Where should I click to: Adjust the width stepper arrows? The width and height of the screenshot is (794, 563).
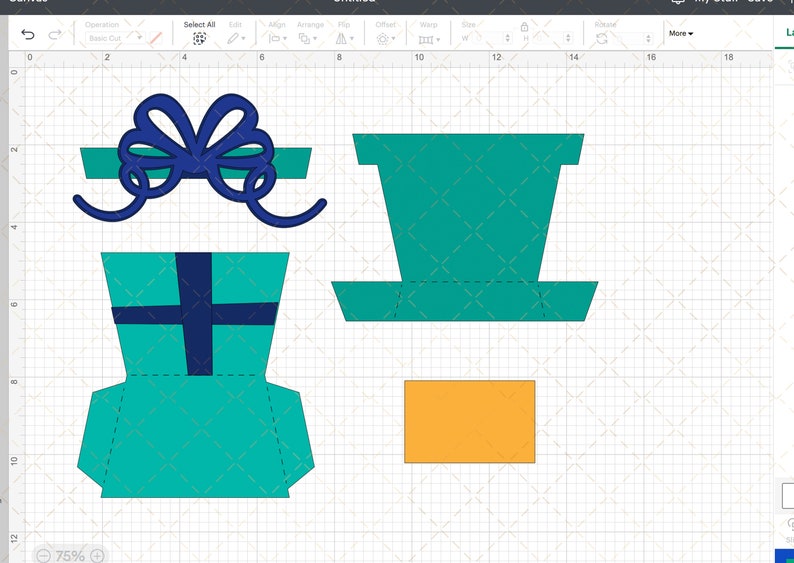[x=507, y=38]
